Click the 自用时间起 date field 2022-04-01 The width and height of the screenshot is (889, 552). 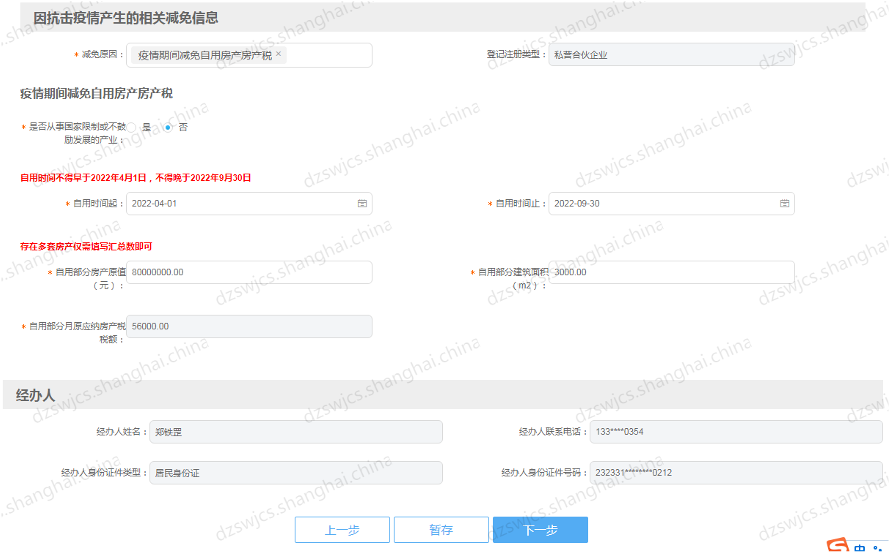click(x=249, y=203)
